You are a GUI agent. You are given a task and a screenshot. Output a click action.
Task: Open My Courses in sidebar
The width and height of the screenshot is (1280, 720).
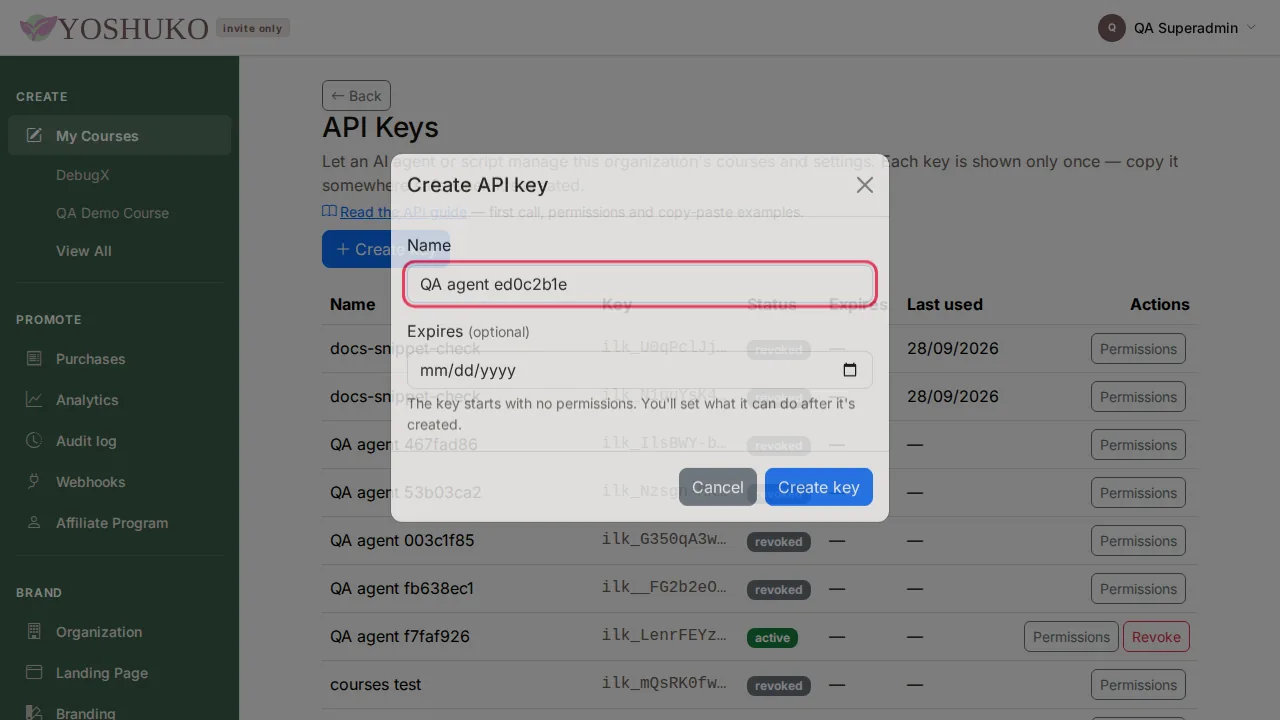pyautogui.click(x=119, y=136)
